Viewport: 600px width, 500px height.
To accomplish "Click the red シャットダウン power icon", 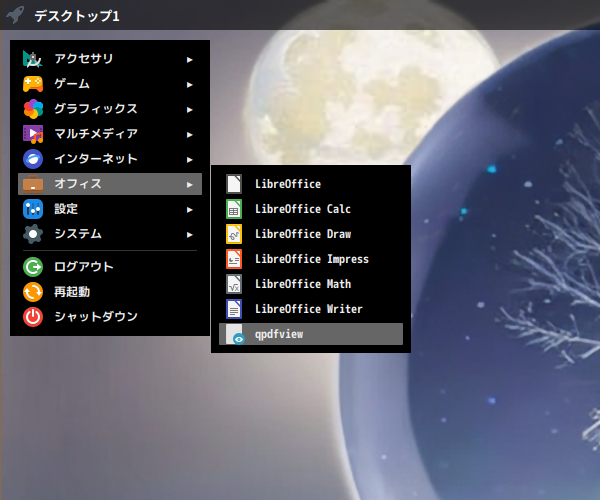I will (x=33, y=317).
